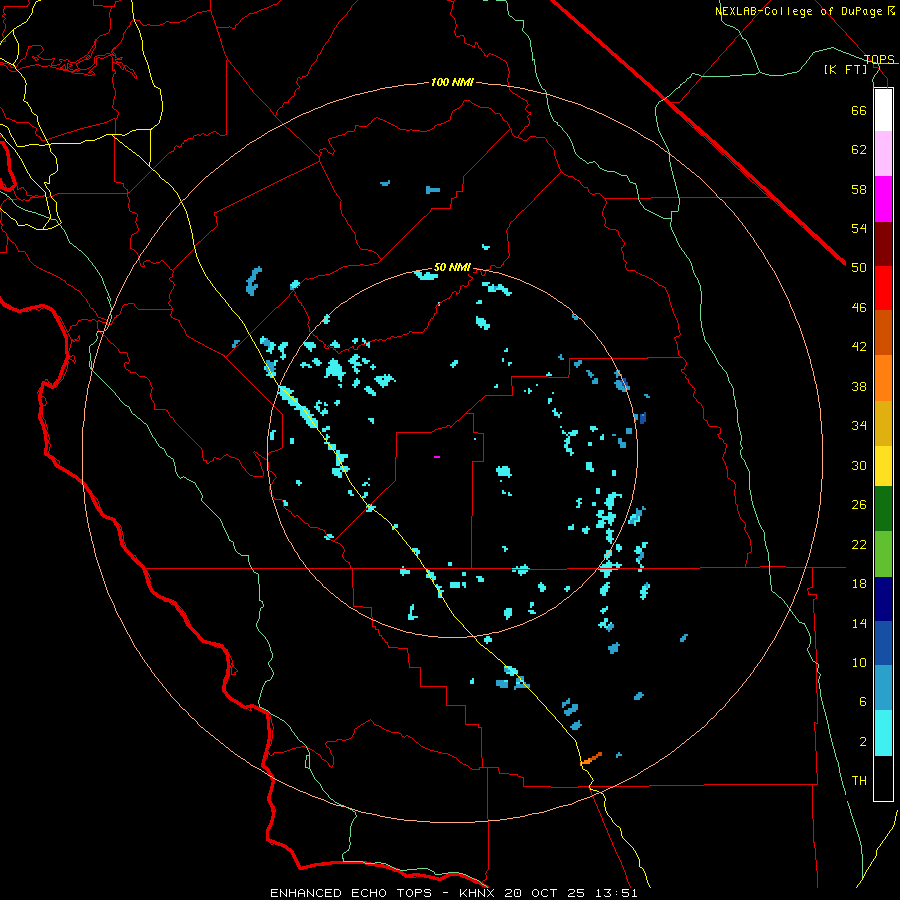Click the 46 value on the legend
Image resolution: width=900 pixels, height=900 pixels.
pos(859,307)
